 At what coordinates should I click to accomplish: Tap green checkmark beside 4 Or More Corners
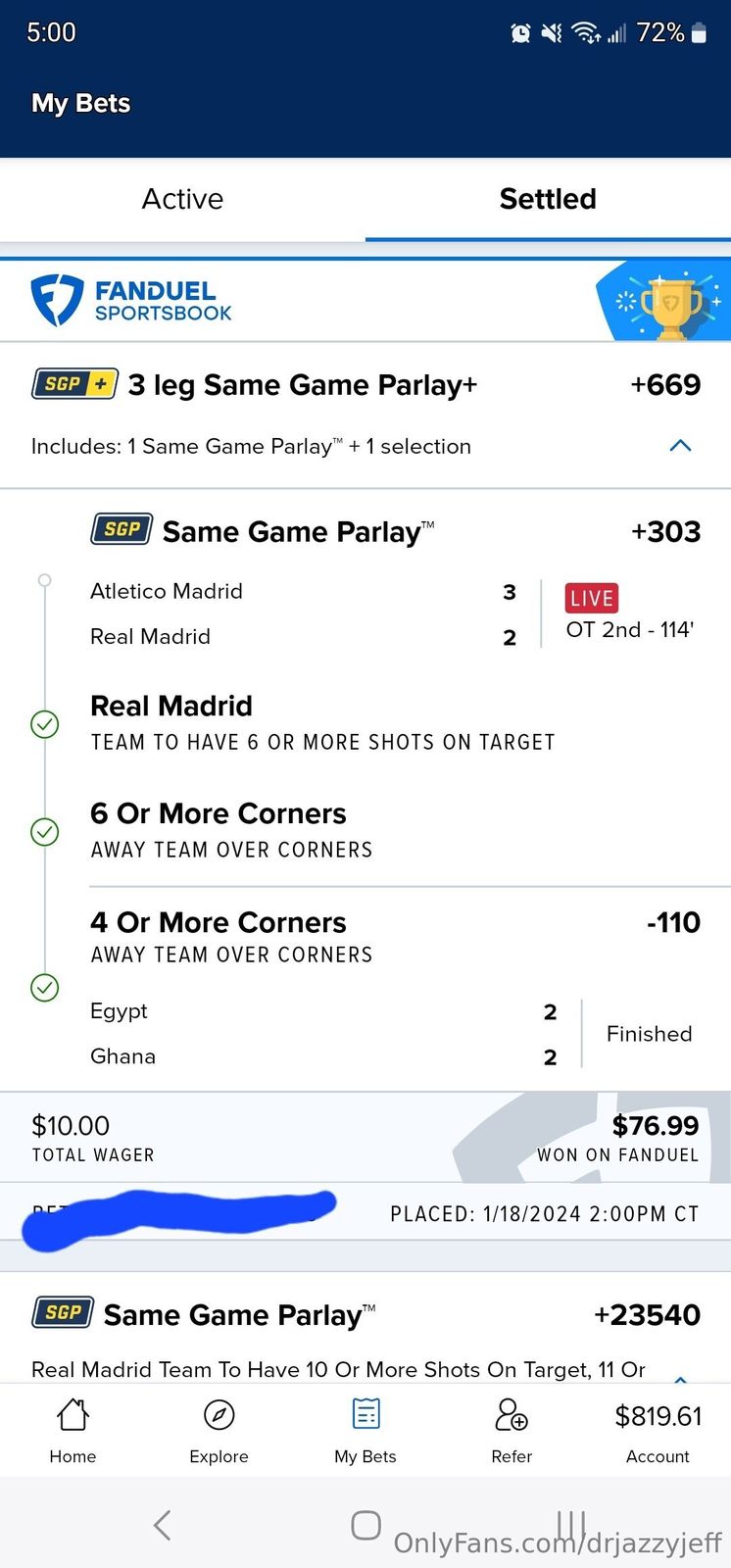point(45,987)
